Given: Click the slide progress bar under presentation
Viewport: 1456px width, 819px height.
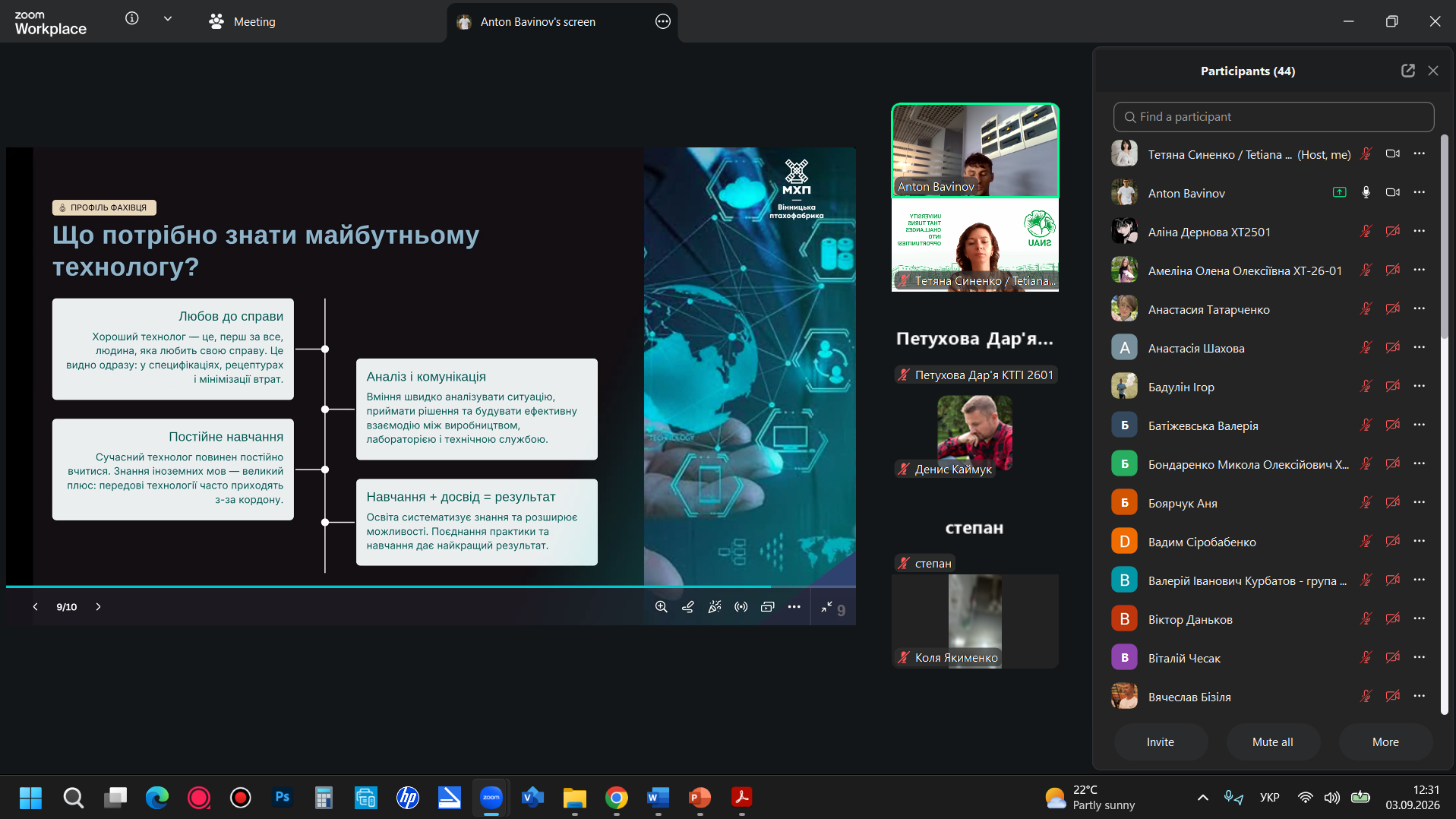Looking at the screenshot, I should coord(431,587).
